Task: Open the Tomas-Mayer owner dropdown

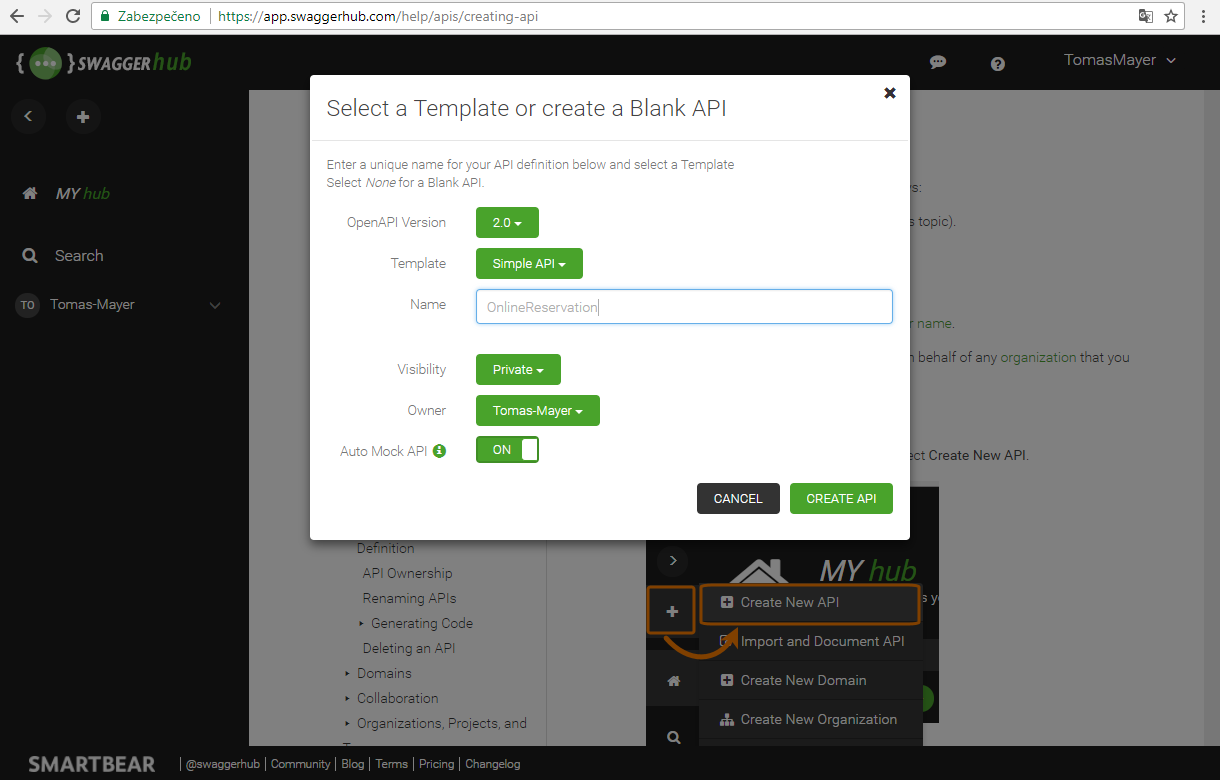Action: click(x=537, y=411)
